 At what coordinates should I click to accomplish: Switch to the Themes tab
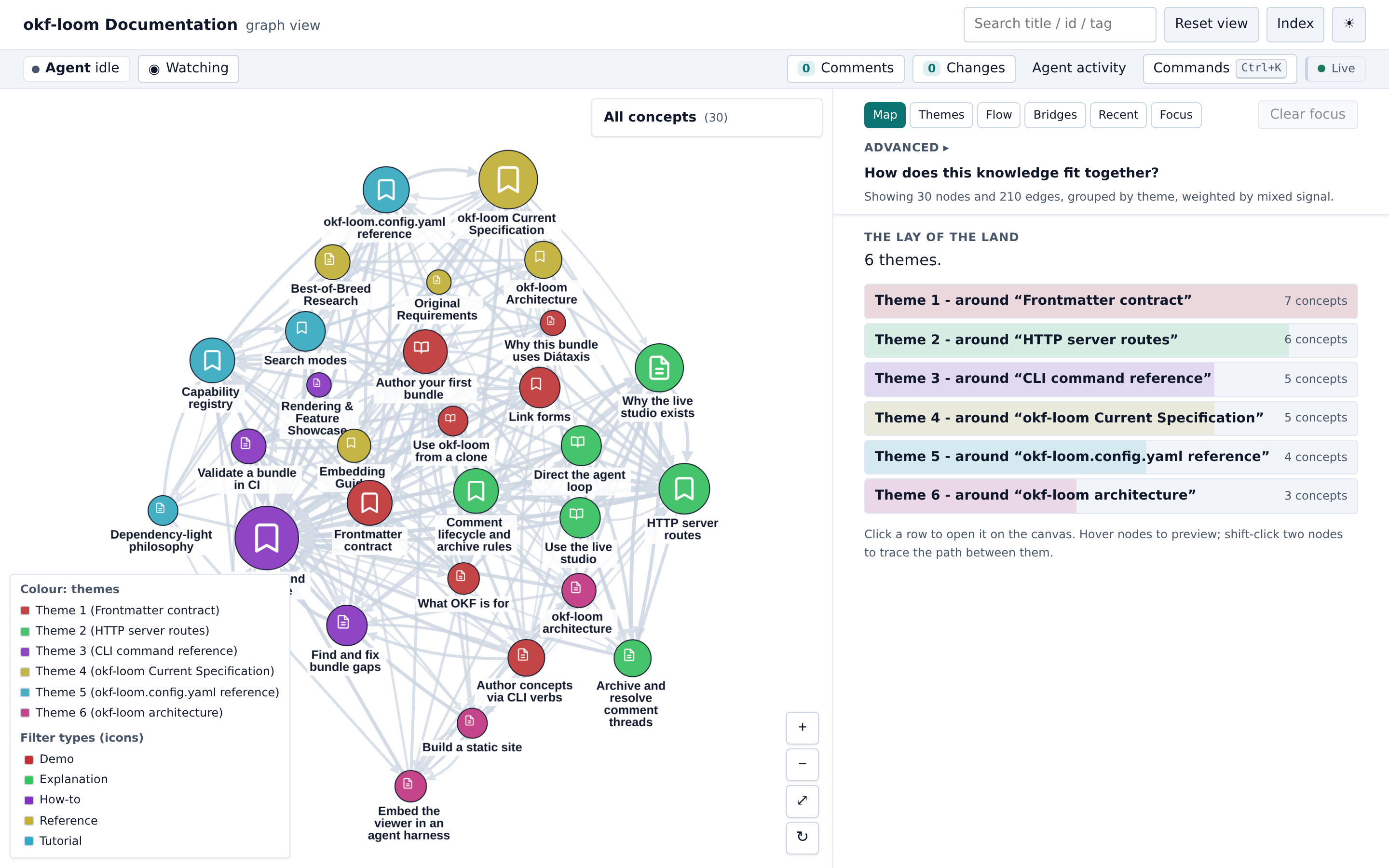(941, 115)
